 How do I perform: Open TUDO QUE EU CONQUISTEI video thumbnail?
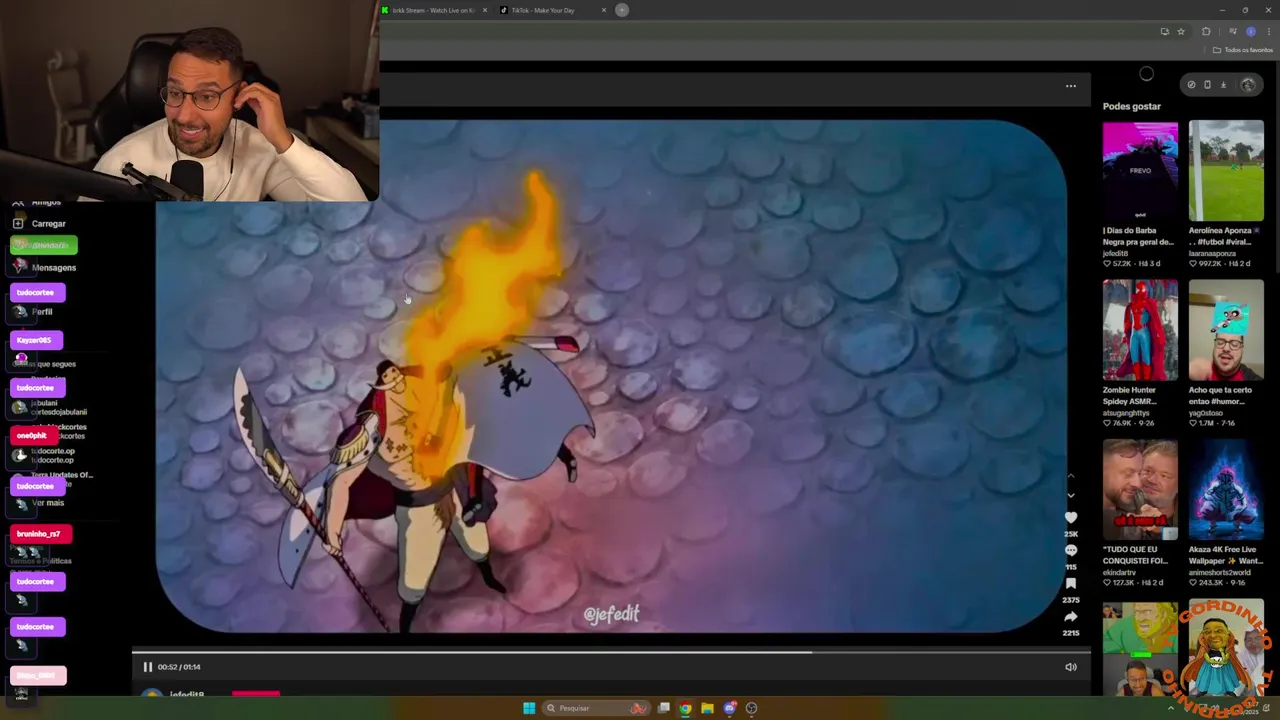pyautogui.click(x=1140, y=489)
